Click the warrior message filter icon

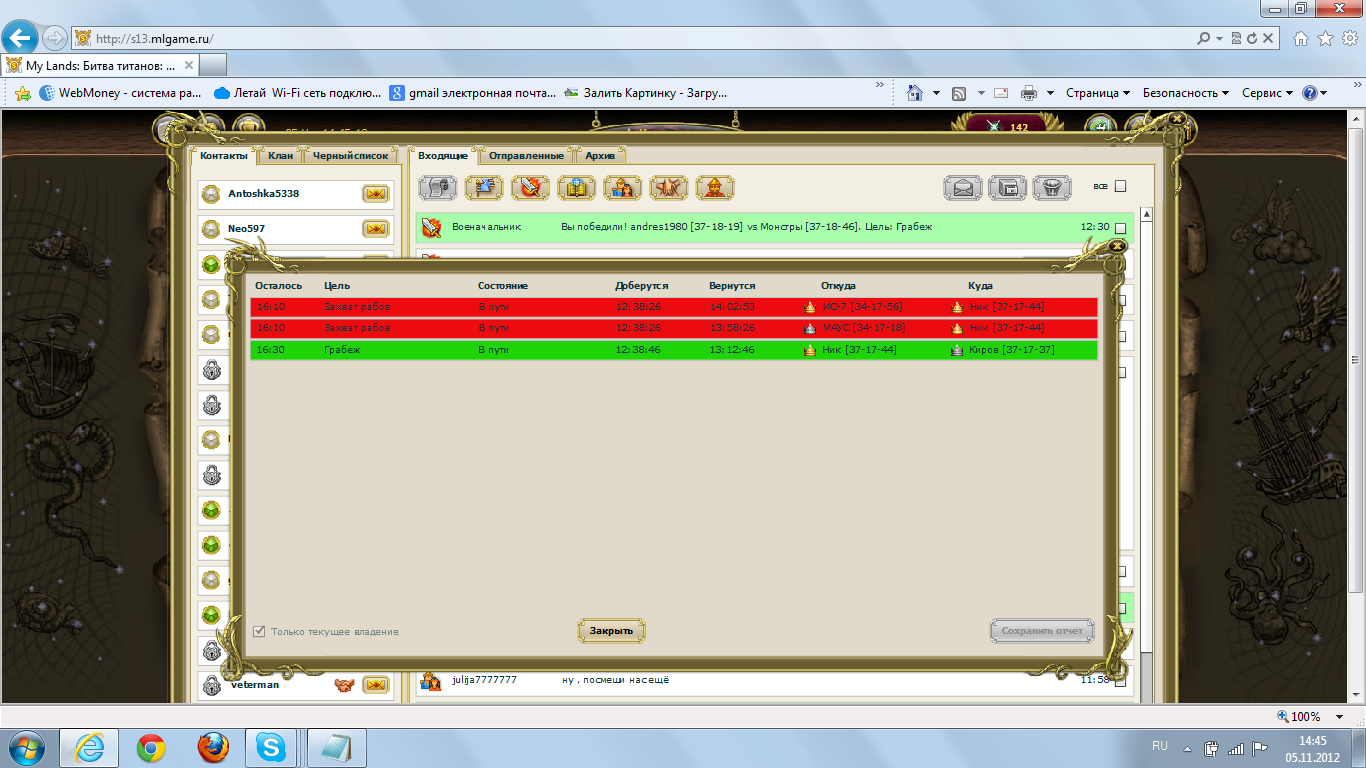715,187
